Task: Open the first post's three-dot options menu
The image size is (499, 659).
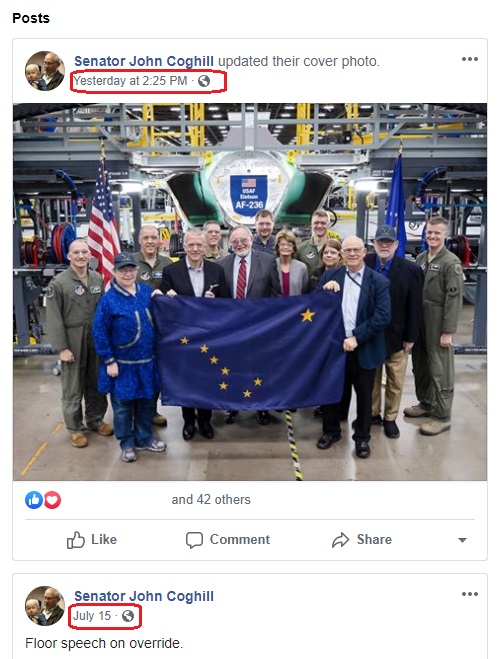Action: click(470, 59)
